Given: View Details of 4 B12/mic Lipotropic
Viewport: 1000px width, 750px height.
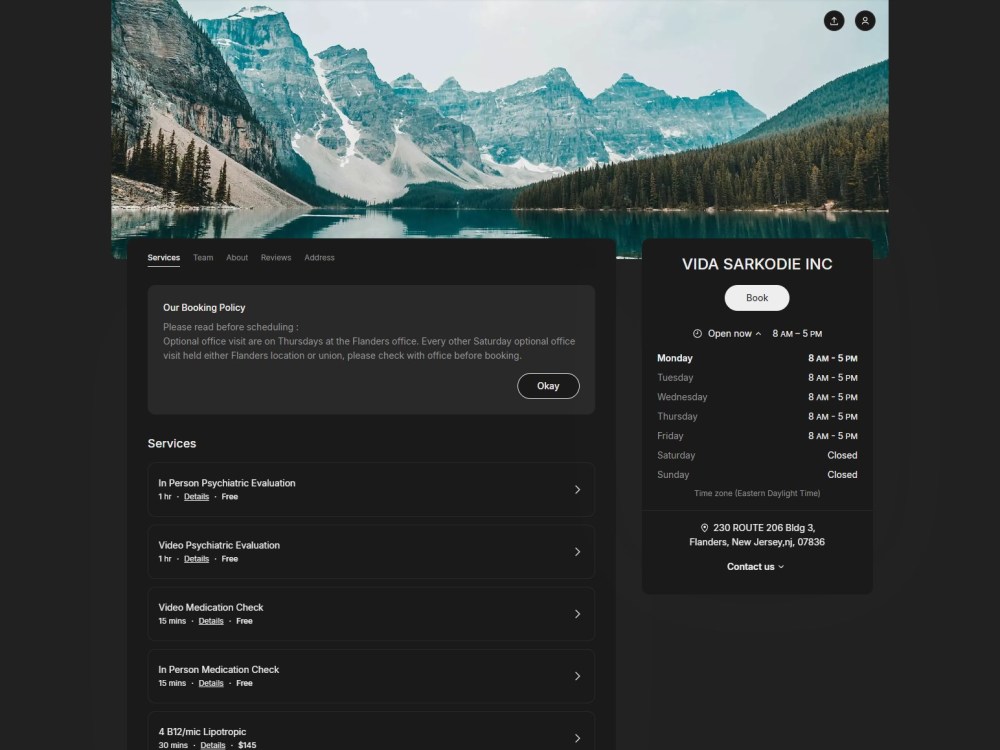Looking at the screenshot, I should 213,745.
